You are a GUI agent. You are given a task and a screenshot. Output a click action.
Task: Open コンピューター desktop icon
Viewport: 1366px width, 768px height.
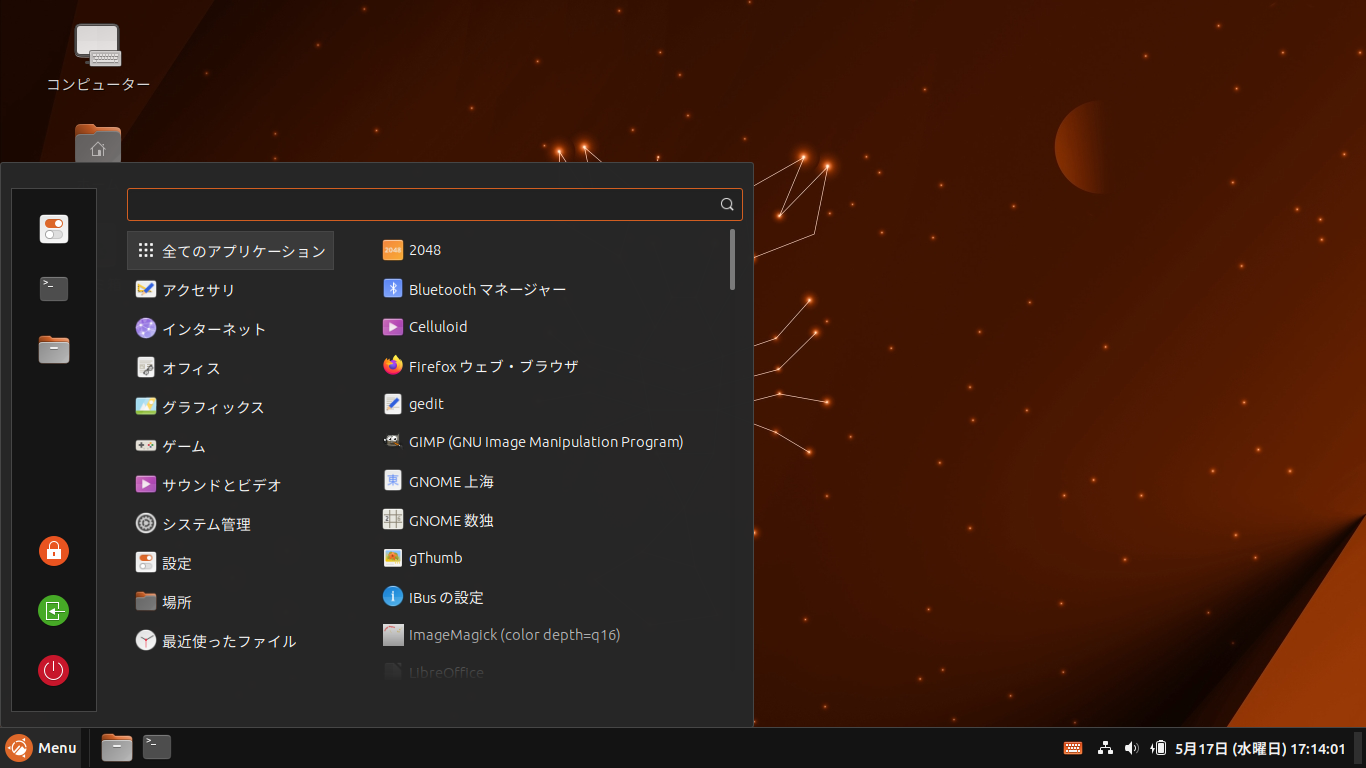point(98,46)
